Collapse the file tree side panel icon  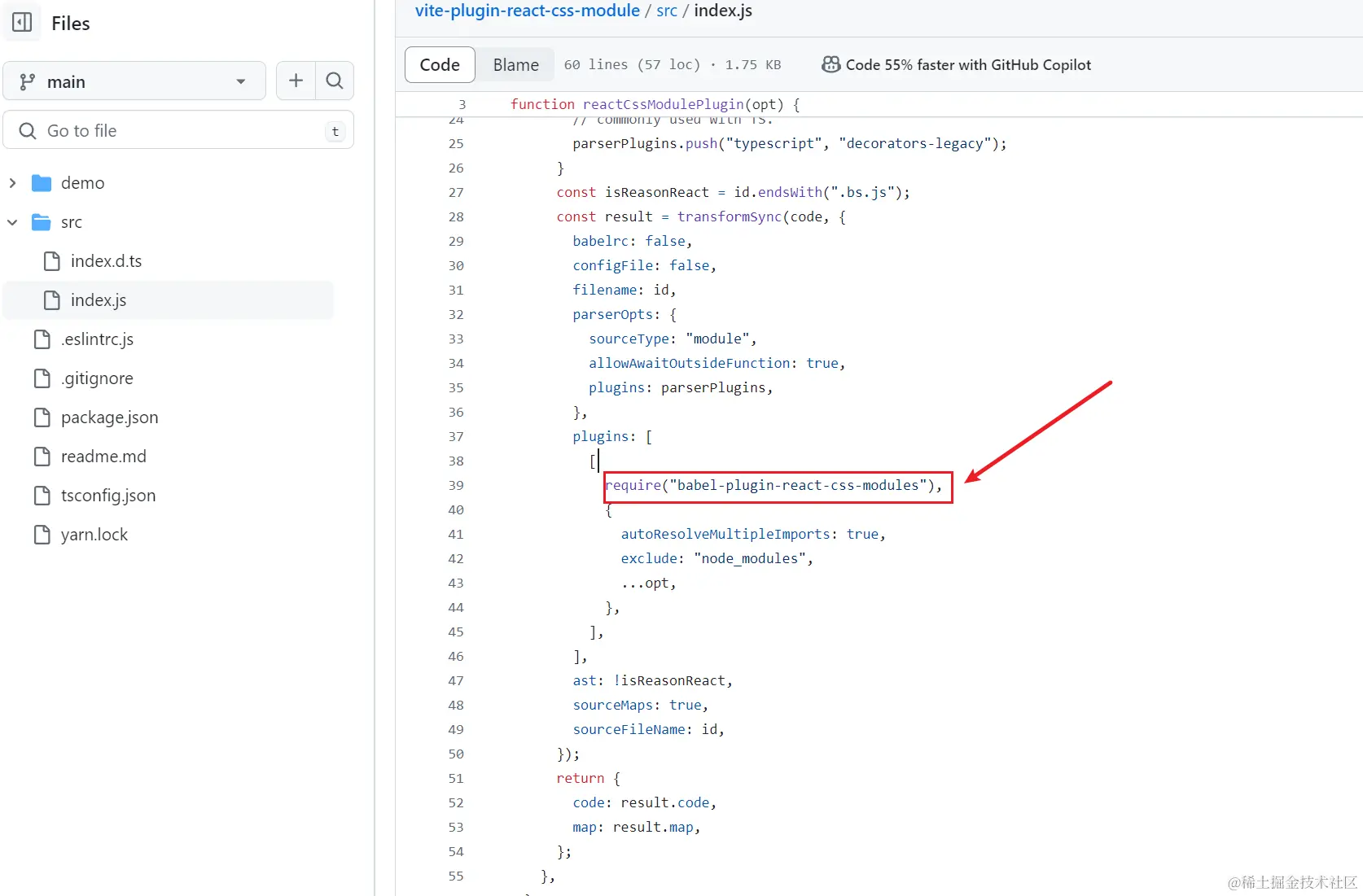click(x=22, y=23)
